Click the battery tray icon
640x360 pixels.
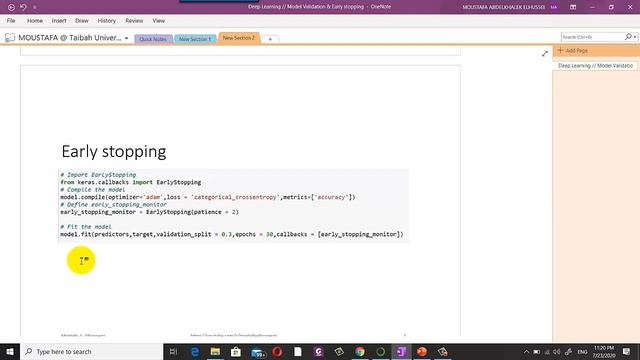click(536, 352)
